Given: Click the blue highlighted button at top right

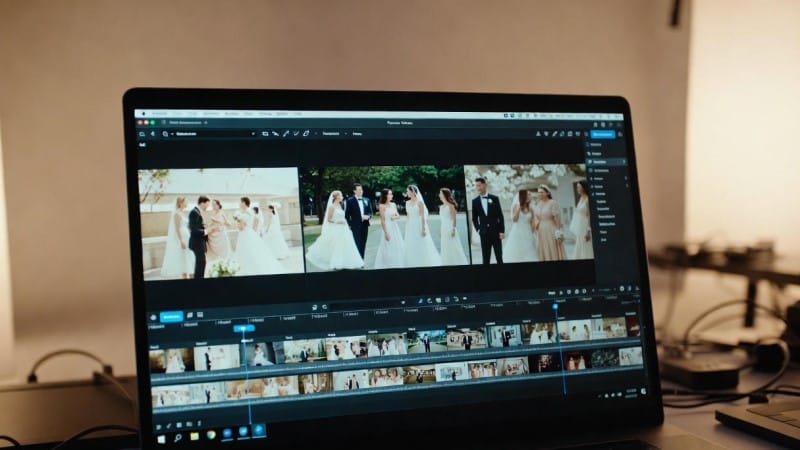Looking at the screenshot, I should [603, 134].
